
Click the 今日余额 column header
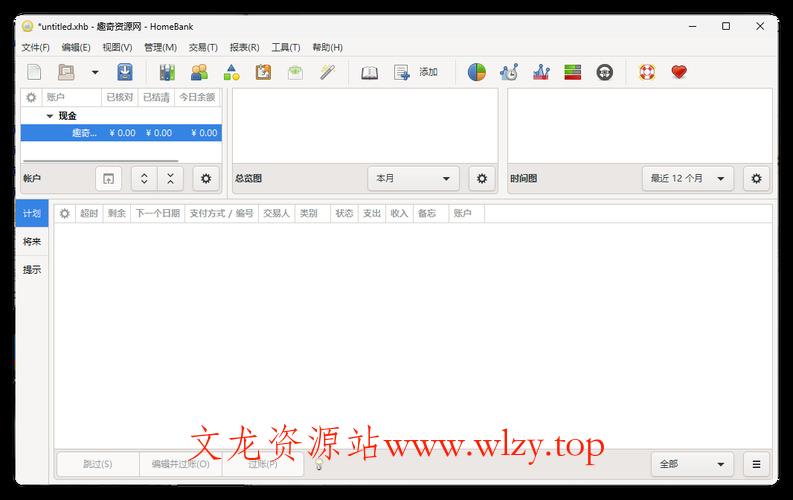(x=197, y=97)
